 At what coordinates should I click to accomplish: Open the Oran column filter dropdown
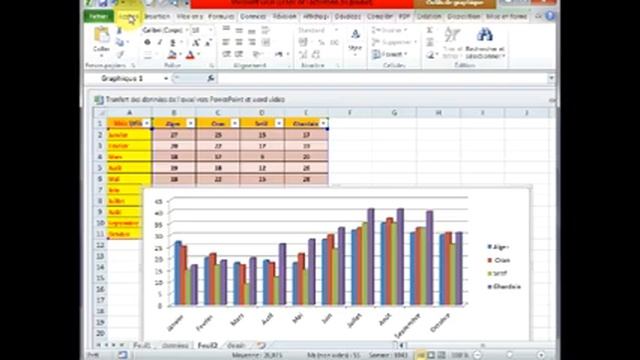pos(235,123)
